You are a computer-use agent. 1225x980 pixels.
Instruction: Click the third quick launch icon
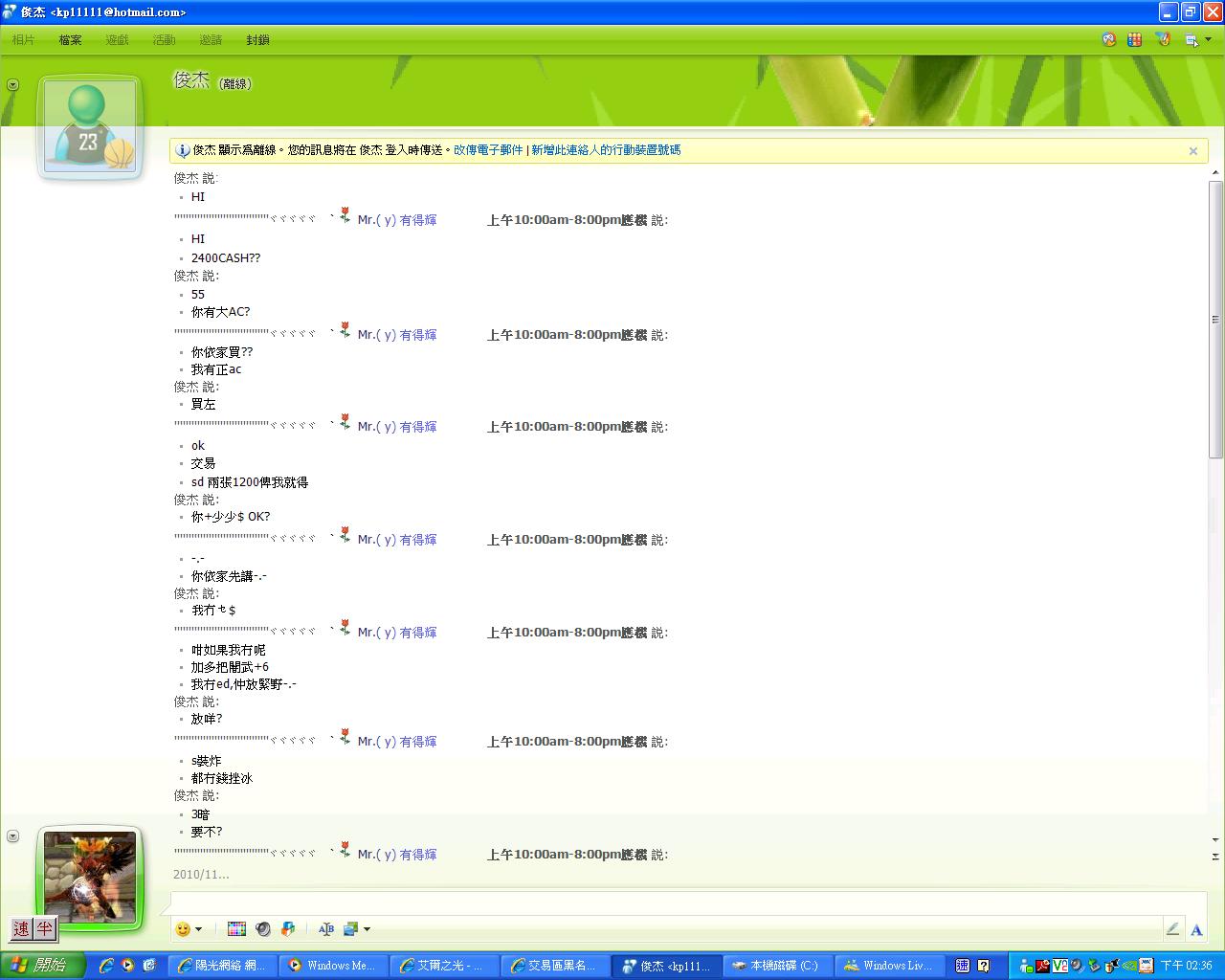point(149,966)
